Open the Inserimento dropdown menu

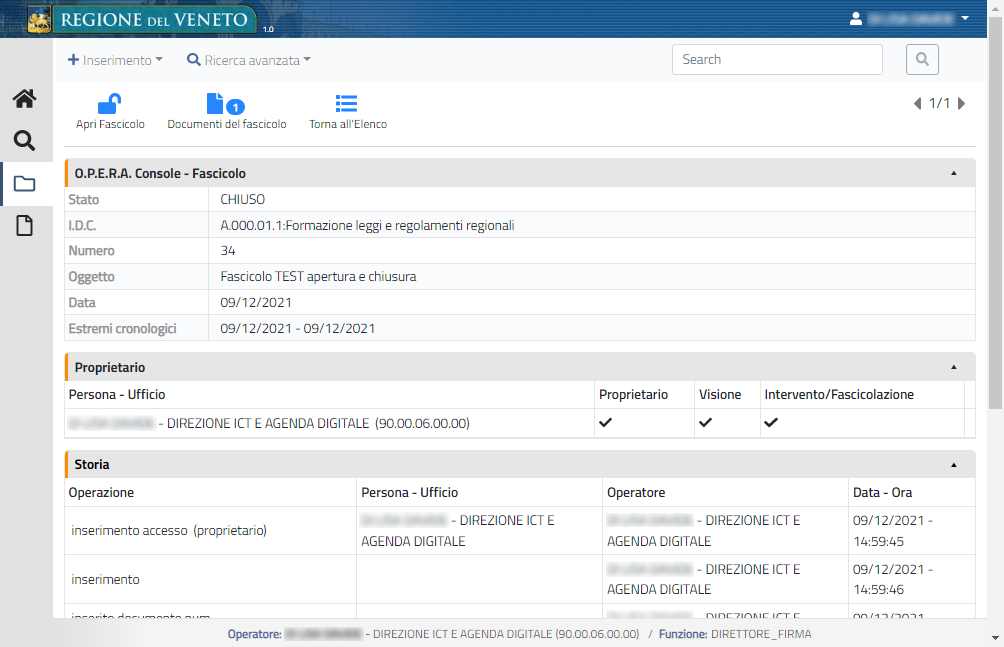coord(115,60)
